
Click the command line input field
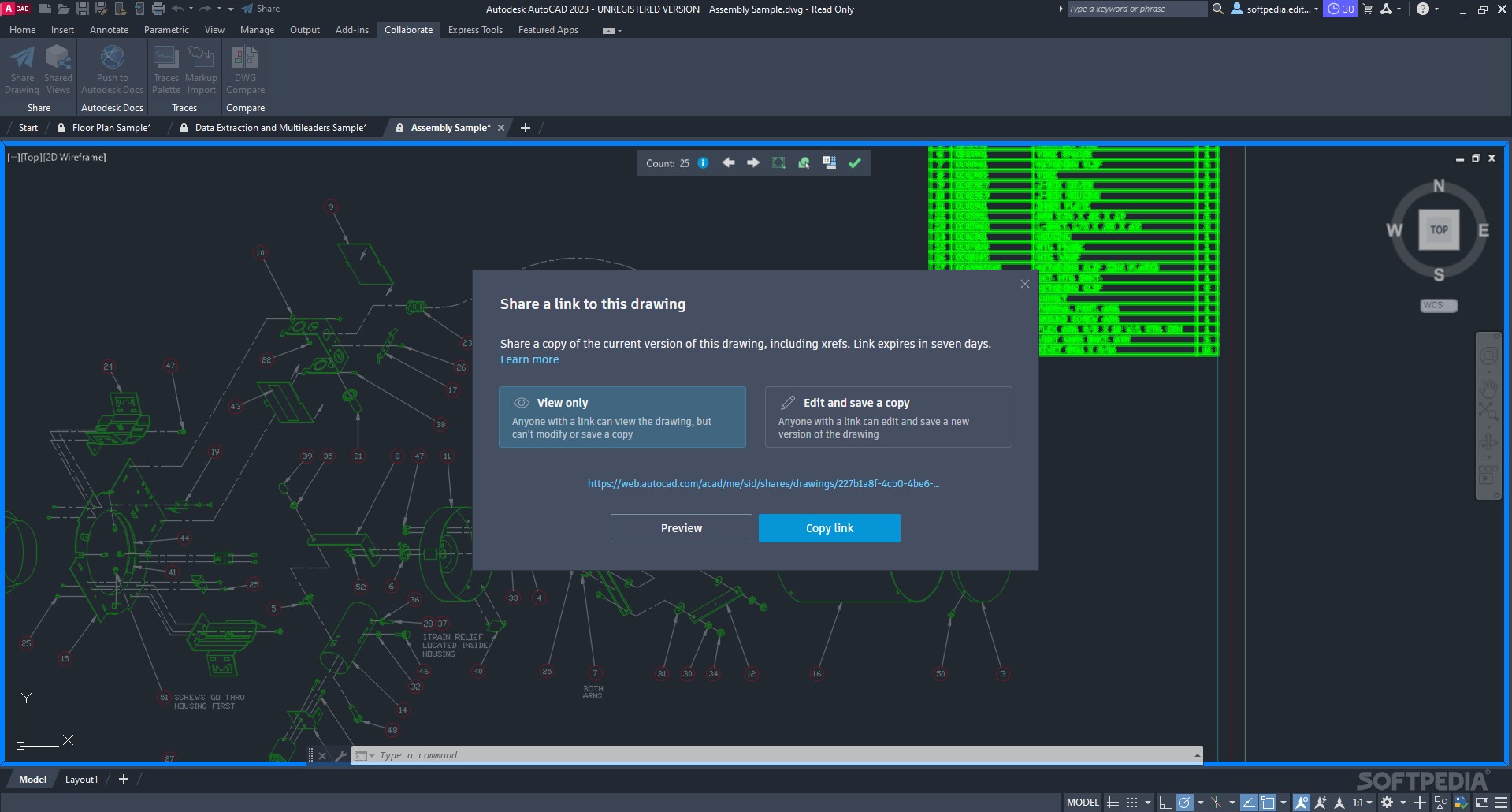coord(776,755)
